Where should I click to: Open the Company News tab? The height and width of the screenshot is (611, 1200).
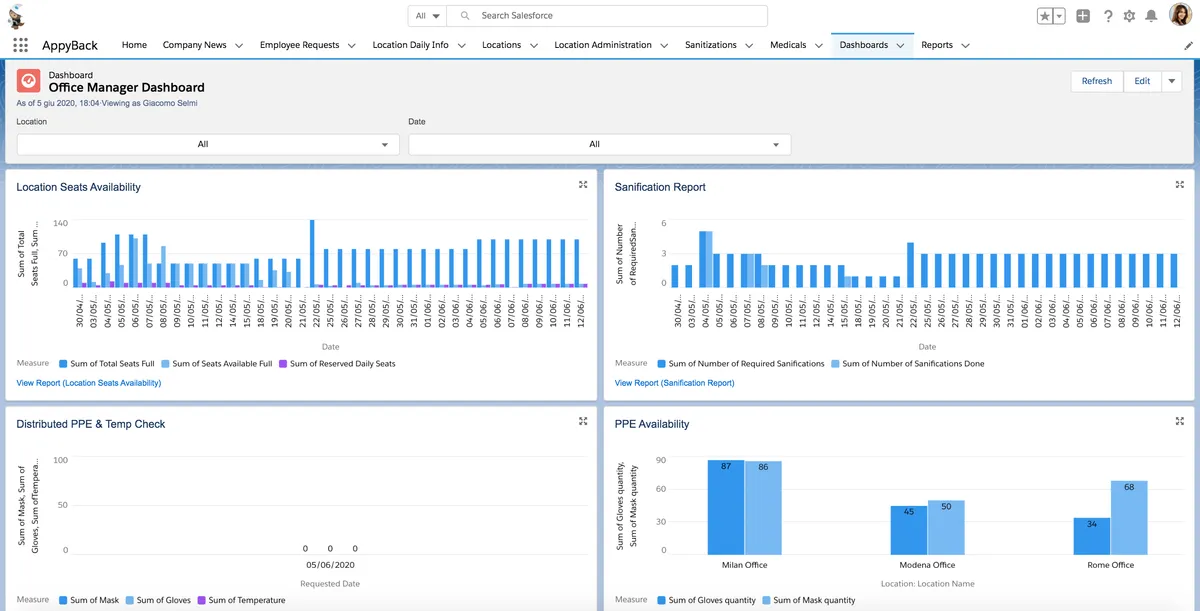click(194, 45)
